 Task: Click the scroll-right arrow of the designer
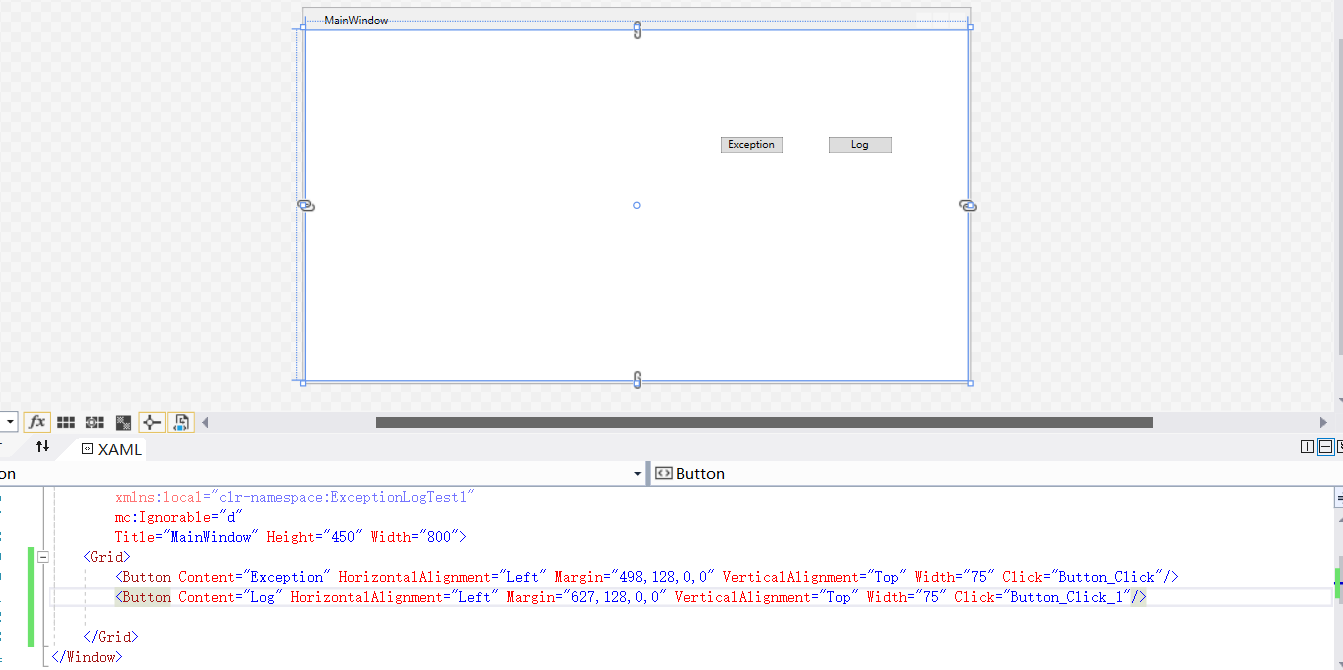[x=1323, y=422]
